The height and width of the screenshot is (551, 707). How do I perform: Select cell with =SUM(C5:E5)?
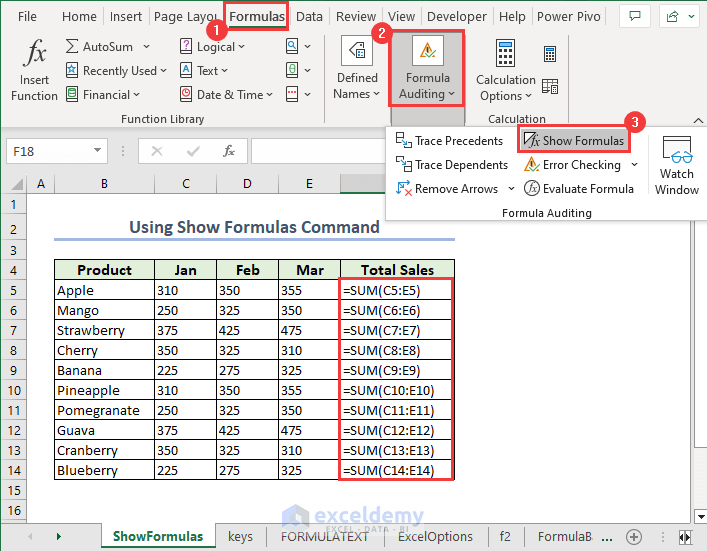tap(397, 290)
